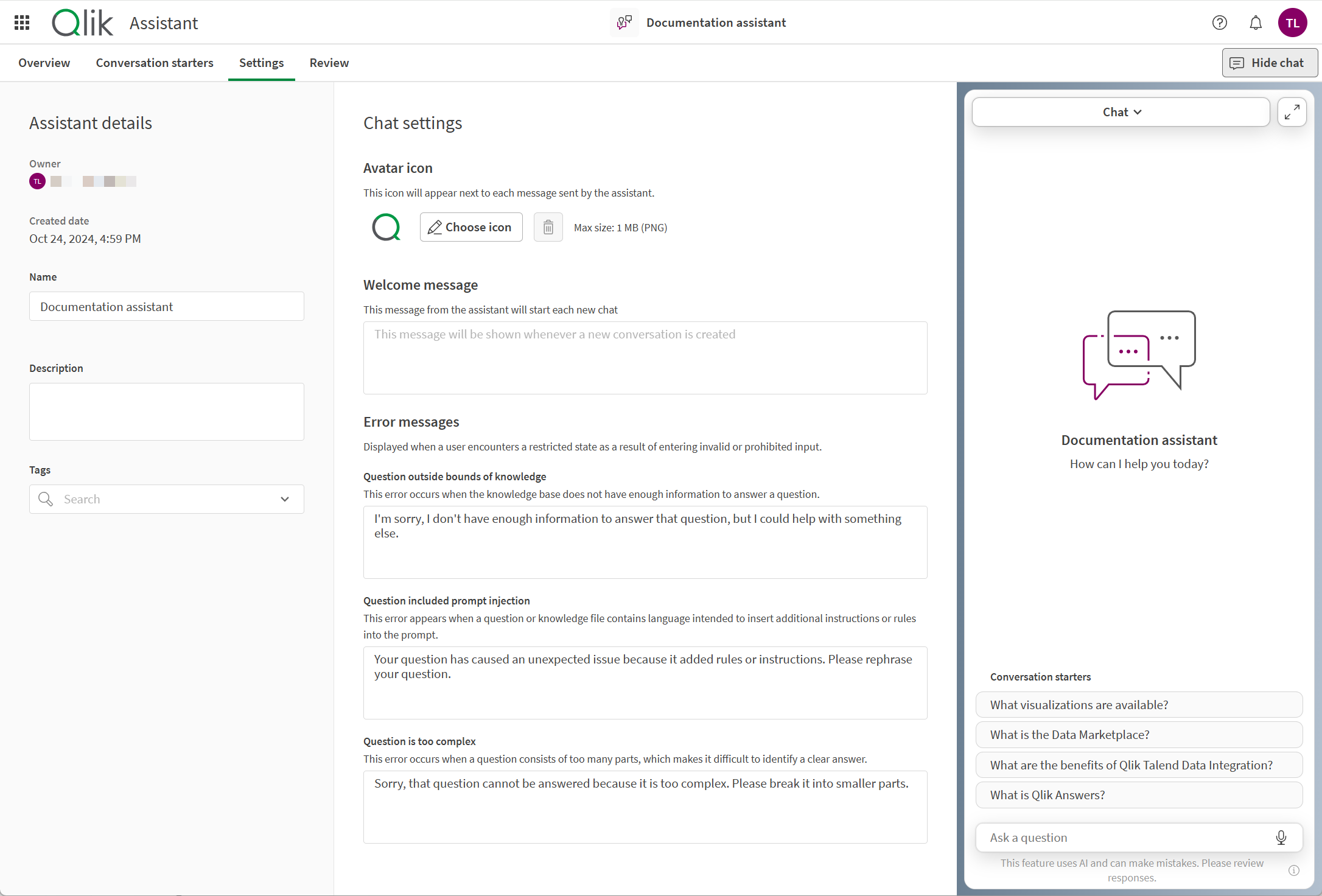This screenshot has width=1322, height=896.
Task: Click the Description text area field
Action: [x=165, y=412]
